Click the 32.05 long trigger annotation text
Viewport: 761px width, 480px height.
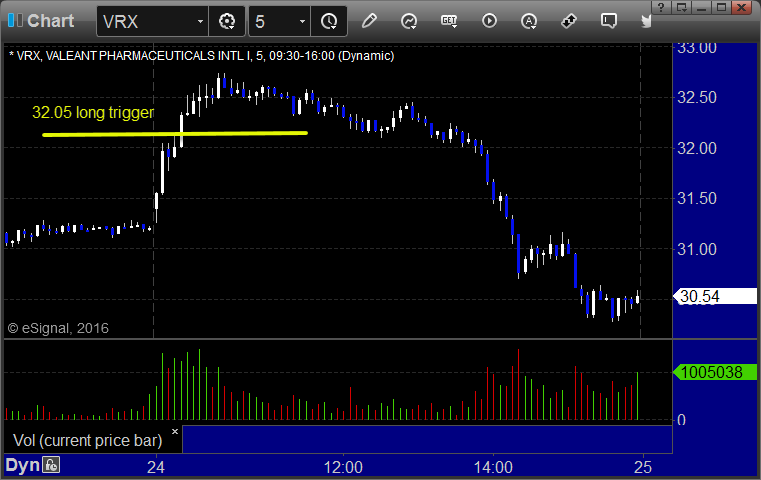pyautogui.click(x=93, y=112)
